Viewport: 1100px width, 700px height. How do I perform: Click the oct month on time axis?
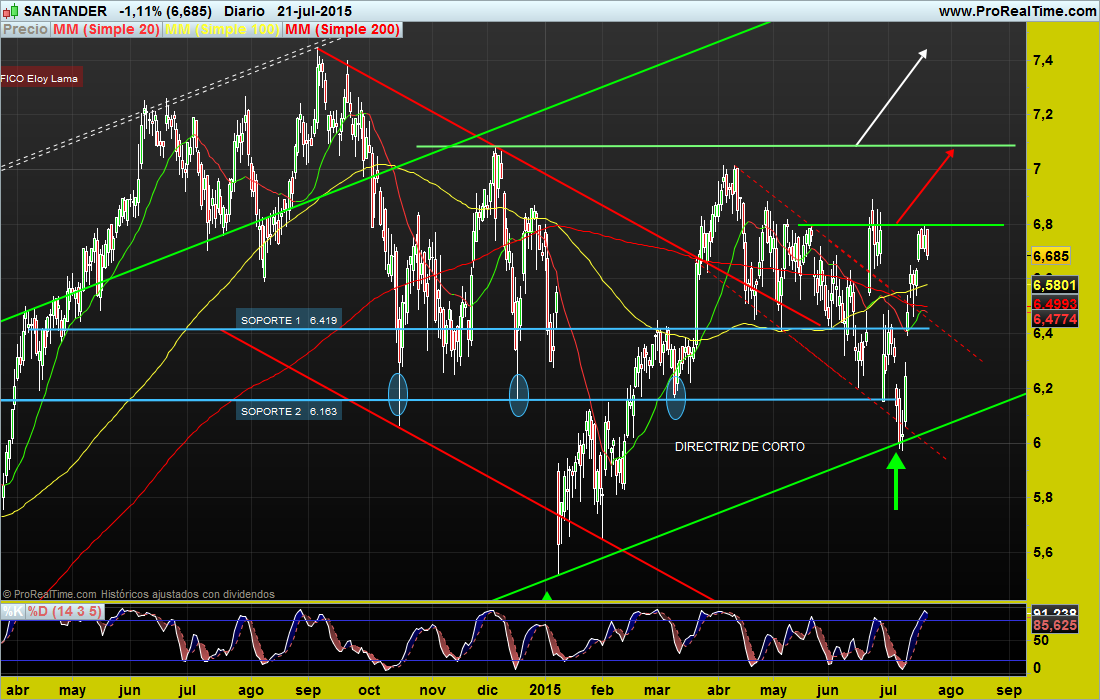click(369, 690)
